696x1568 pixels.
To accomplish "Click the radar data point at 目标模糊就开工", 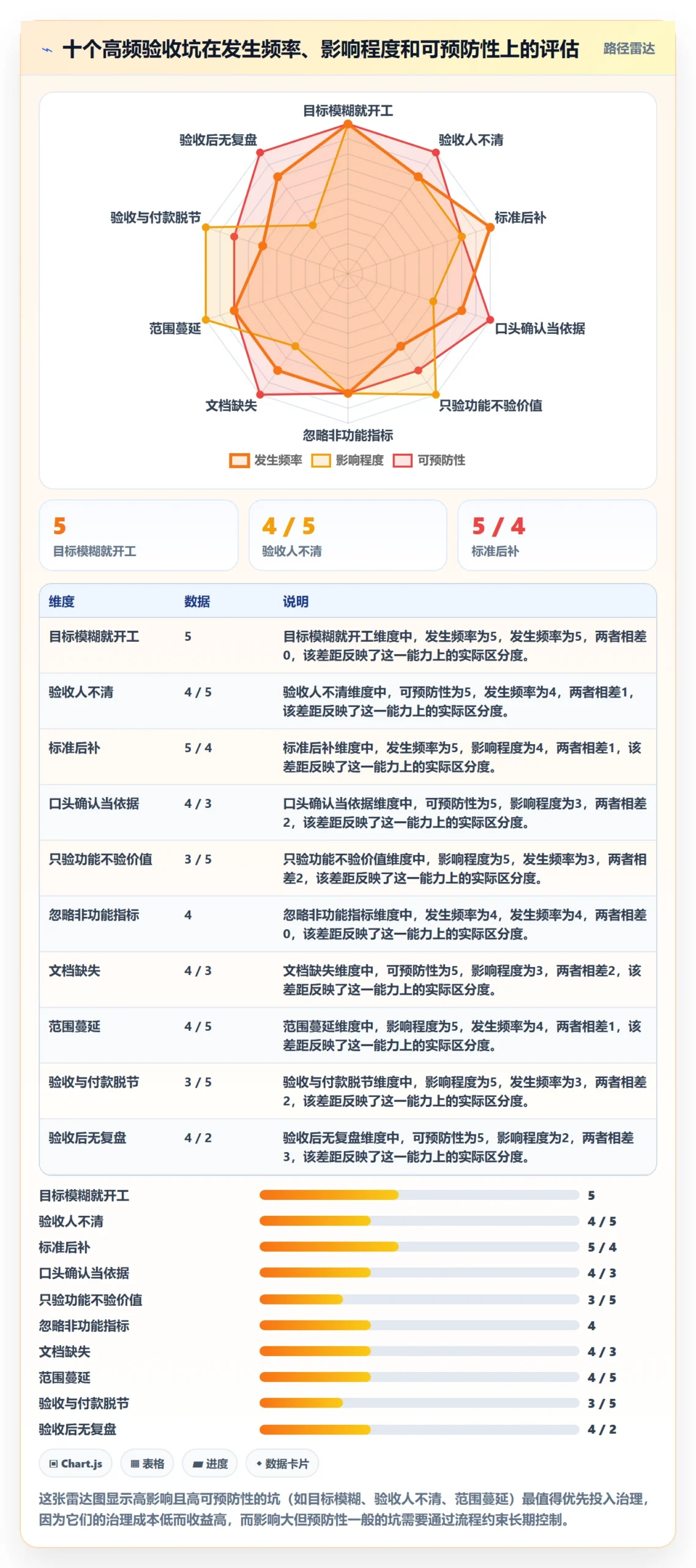I will pyautogui.click(x=348, y=124).
